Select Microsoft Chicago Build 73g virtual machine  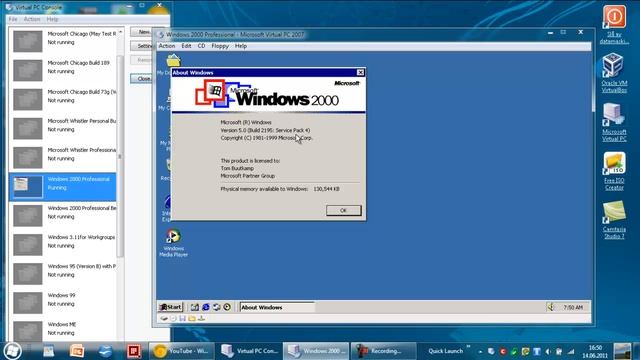point(63,99)
